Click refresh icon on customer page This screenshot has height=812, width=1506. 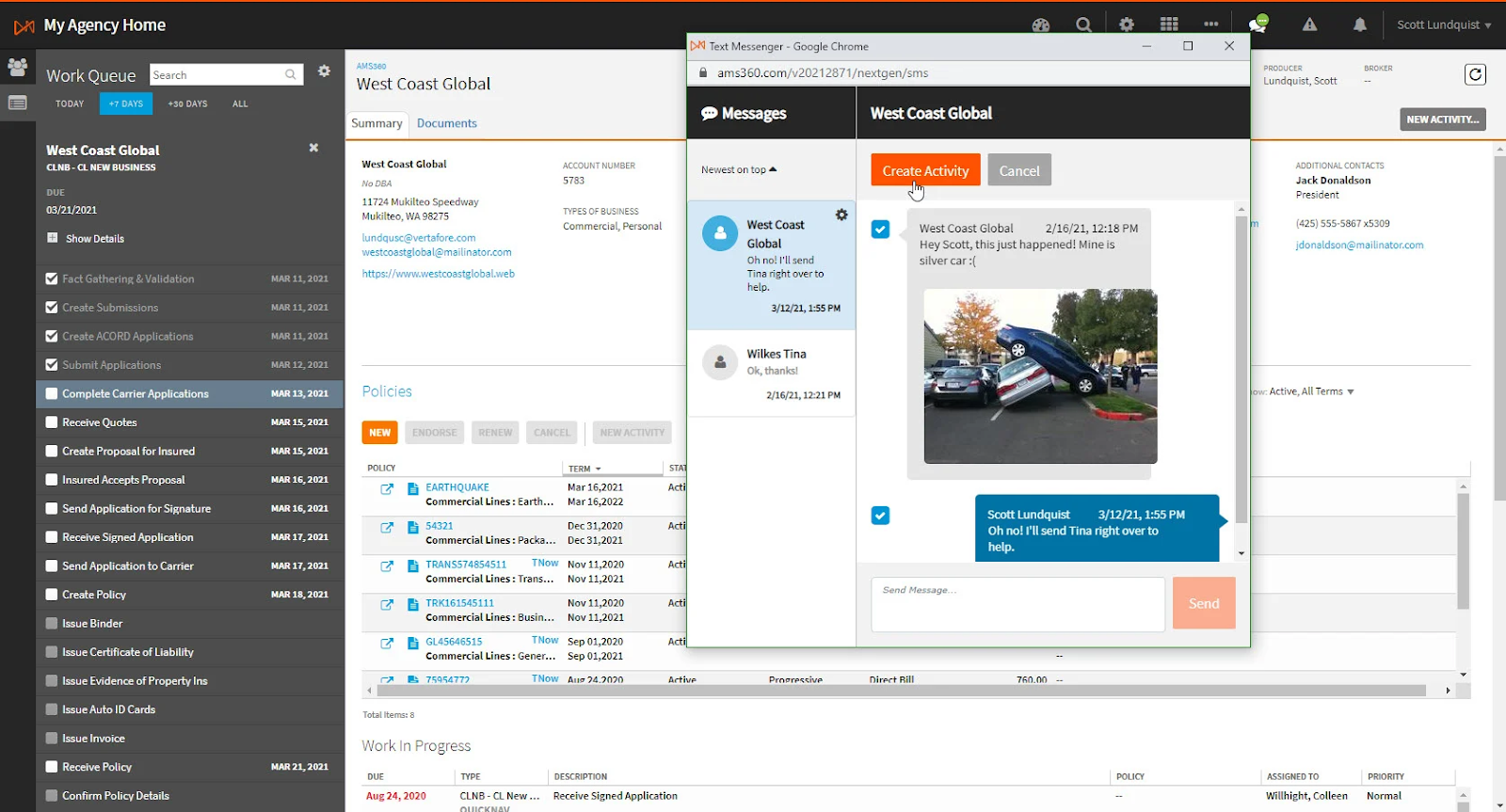[x=1475, y=74]
